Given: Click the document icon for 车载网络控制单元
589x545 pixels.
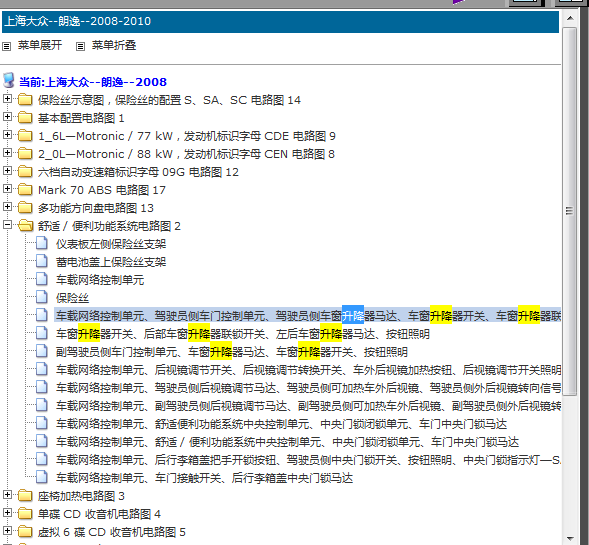Looking at the screenshot, I should [42, 279].
